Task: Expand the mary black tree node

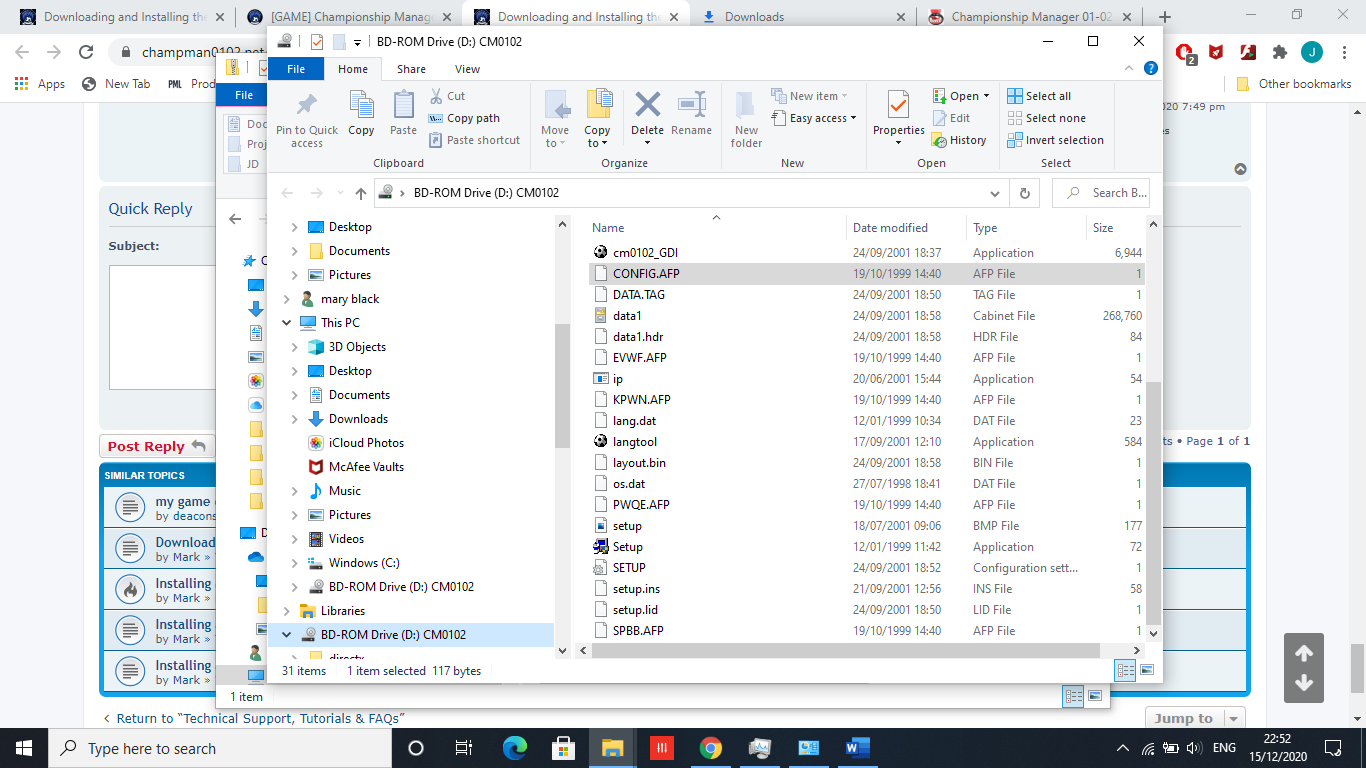Action: click(287, 299)
